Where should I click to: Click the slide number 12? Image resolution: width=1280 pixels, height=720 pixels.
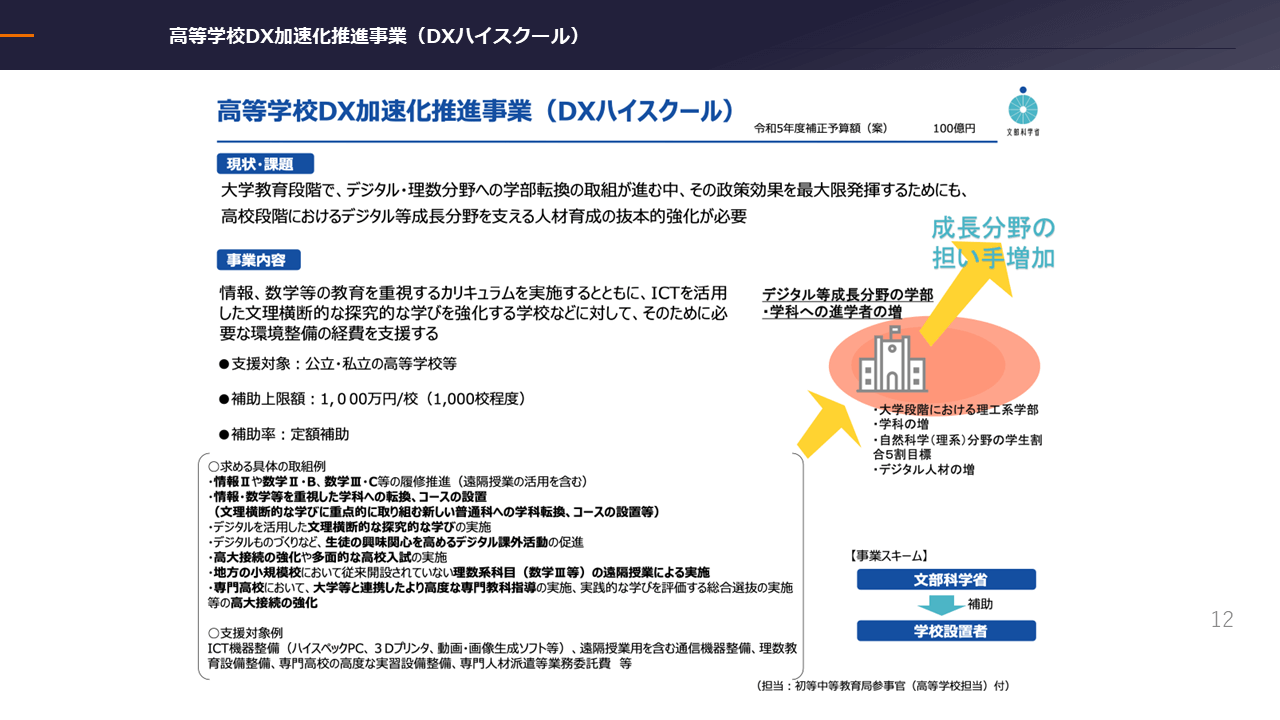click(x=1221, y=619)
